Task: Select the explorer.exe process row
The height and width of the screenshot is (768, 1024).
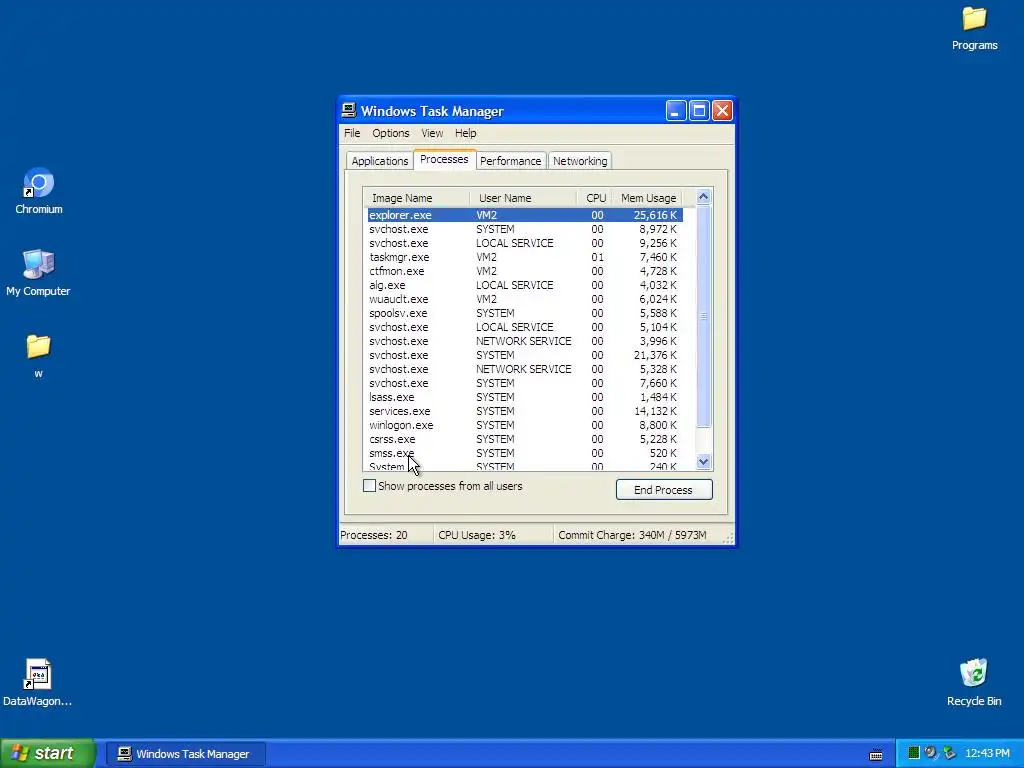Action: click(x=524, y=215)
